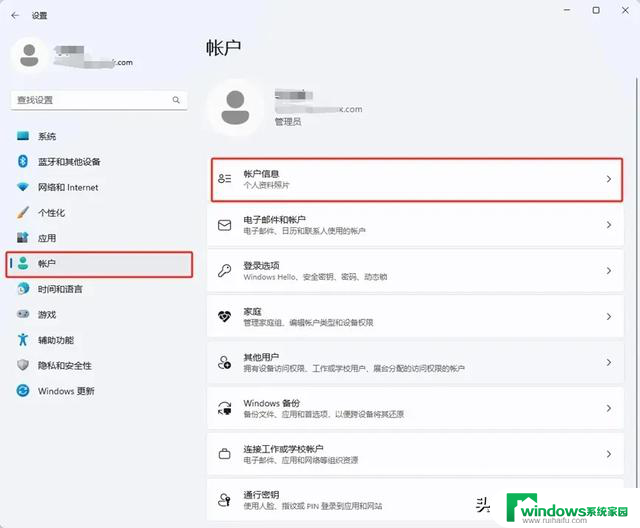This screenshot has height=528, width=640.
Task: Click the 隐私和安全性 shield icon
Action: point(23,365)
